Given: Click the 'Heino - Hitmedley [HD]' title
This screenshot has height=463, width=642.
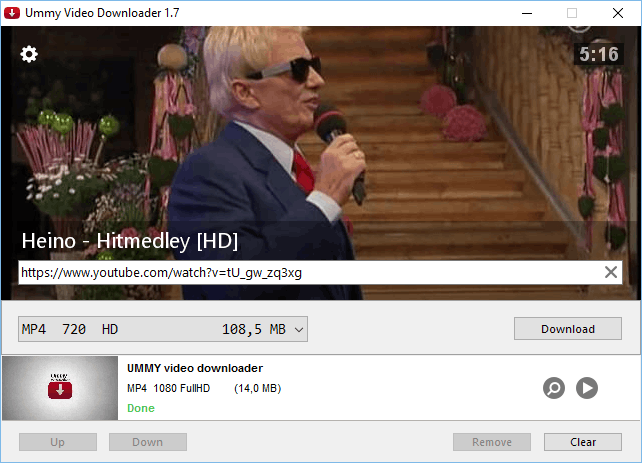Looking at the screenshot, I should click(130, 241).
